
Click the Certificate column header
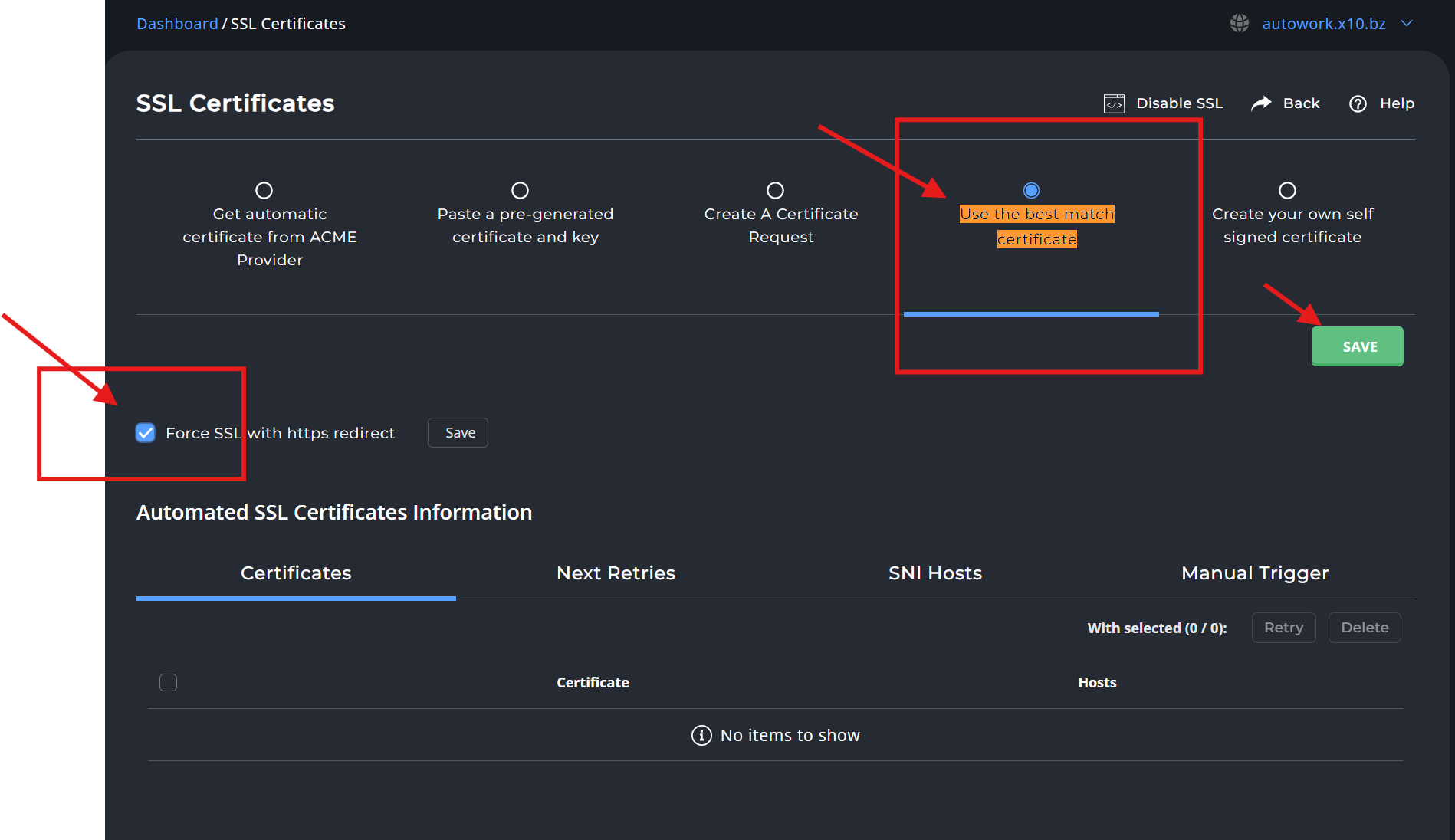[x=593, y=682]
